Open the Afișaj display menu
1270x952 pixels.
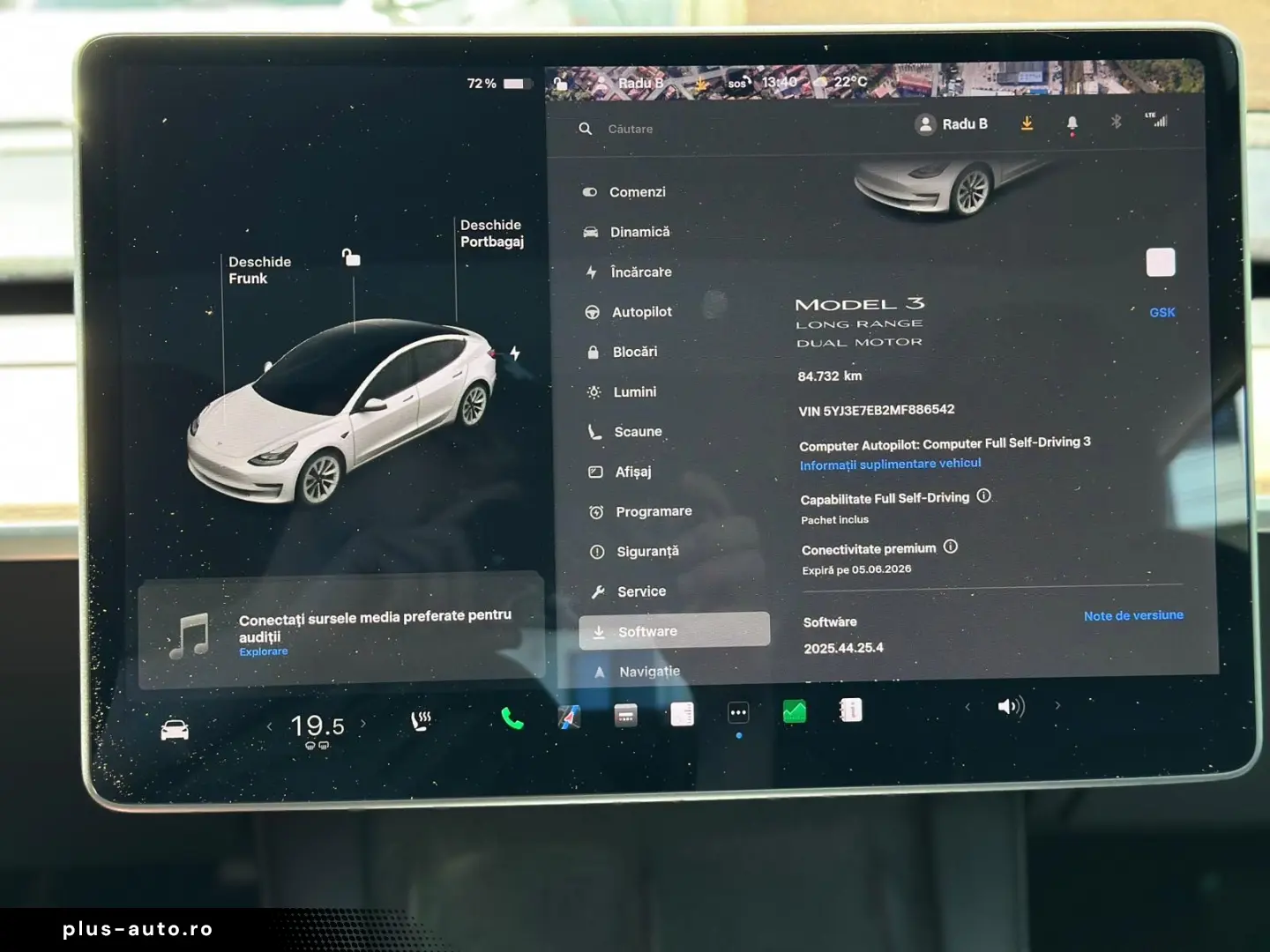(x=621, y=472)
